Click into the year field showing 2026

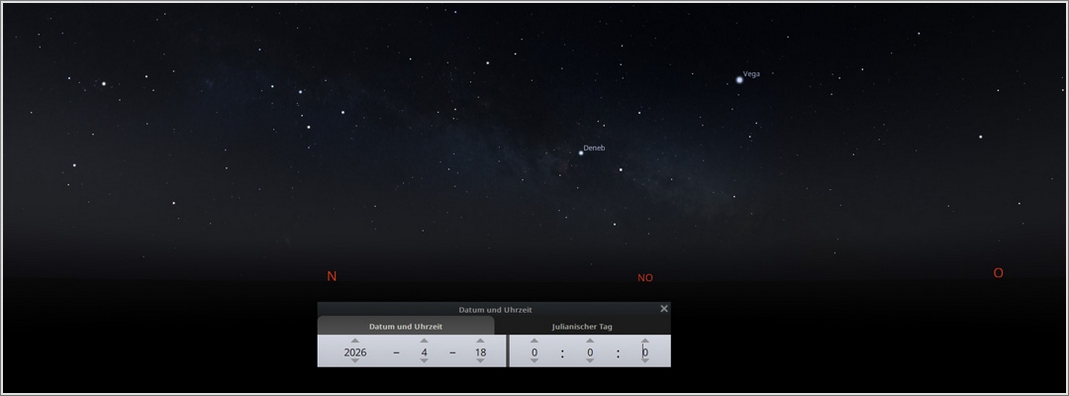tap(355, 352)
